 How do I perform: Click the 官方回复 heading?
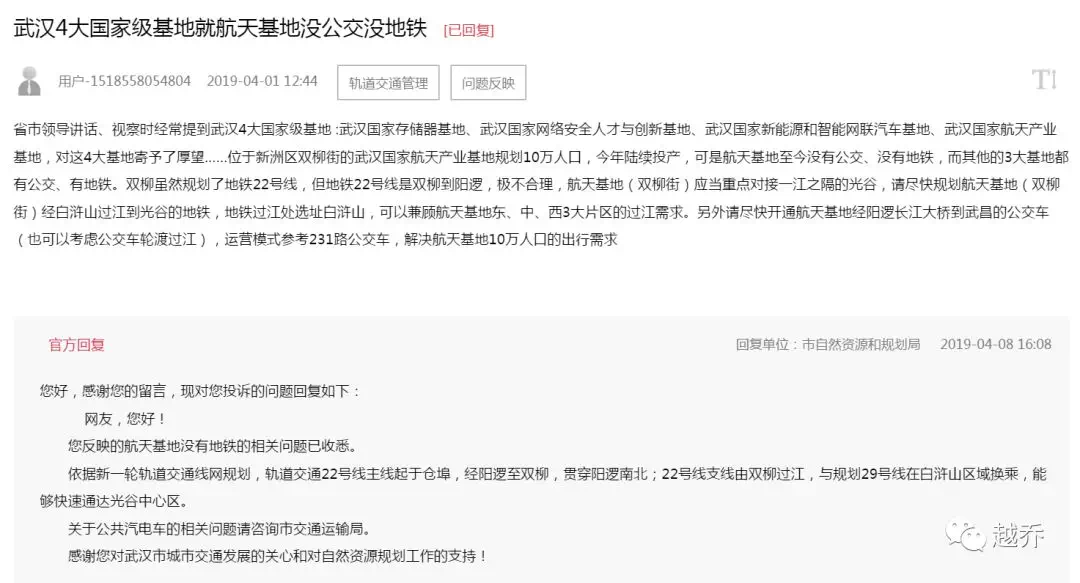pyautogui.click(x=76, y=345)
